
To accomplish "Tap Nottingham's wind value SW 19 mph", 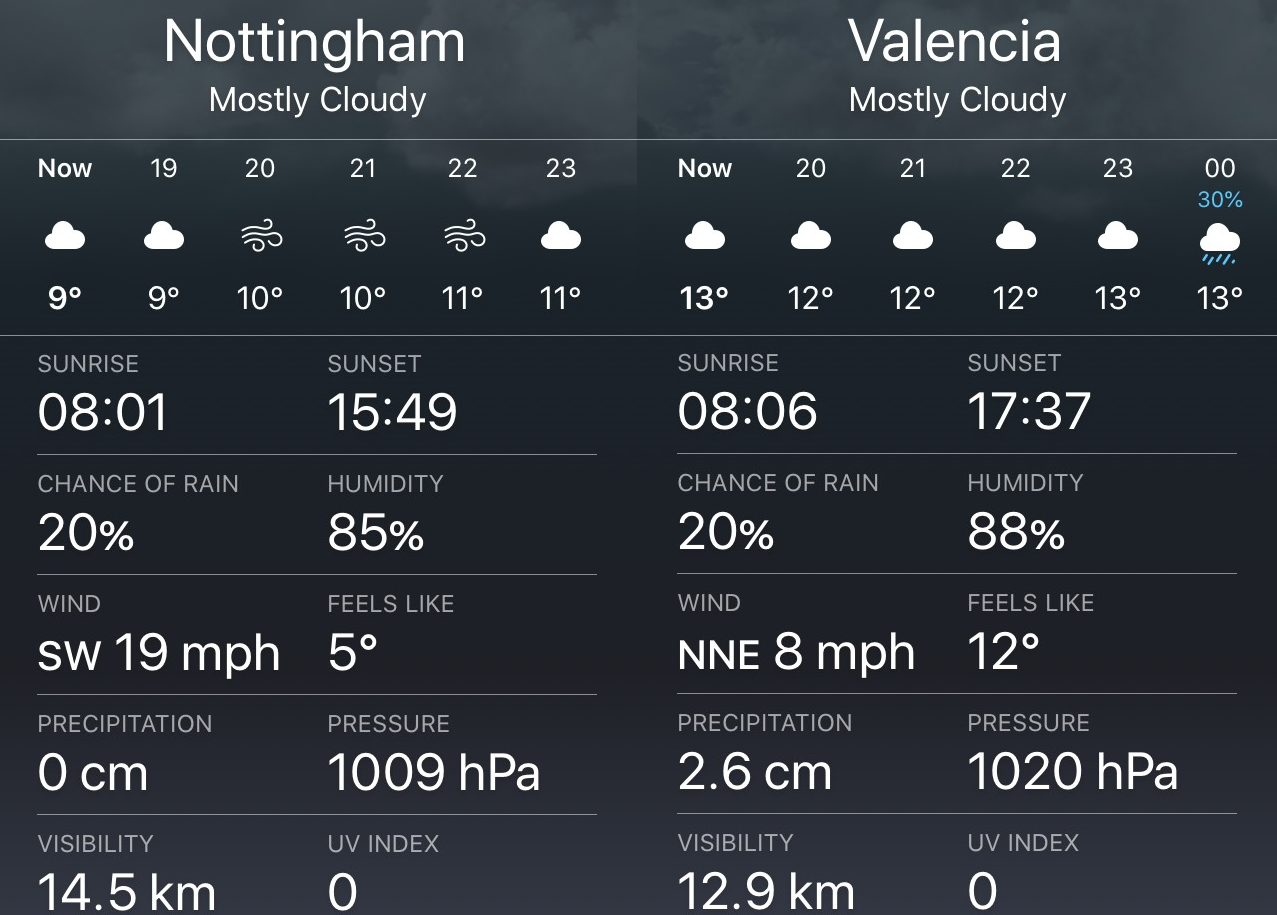I will (159, 653).
